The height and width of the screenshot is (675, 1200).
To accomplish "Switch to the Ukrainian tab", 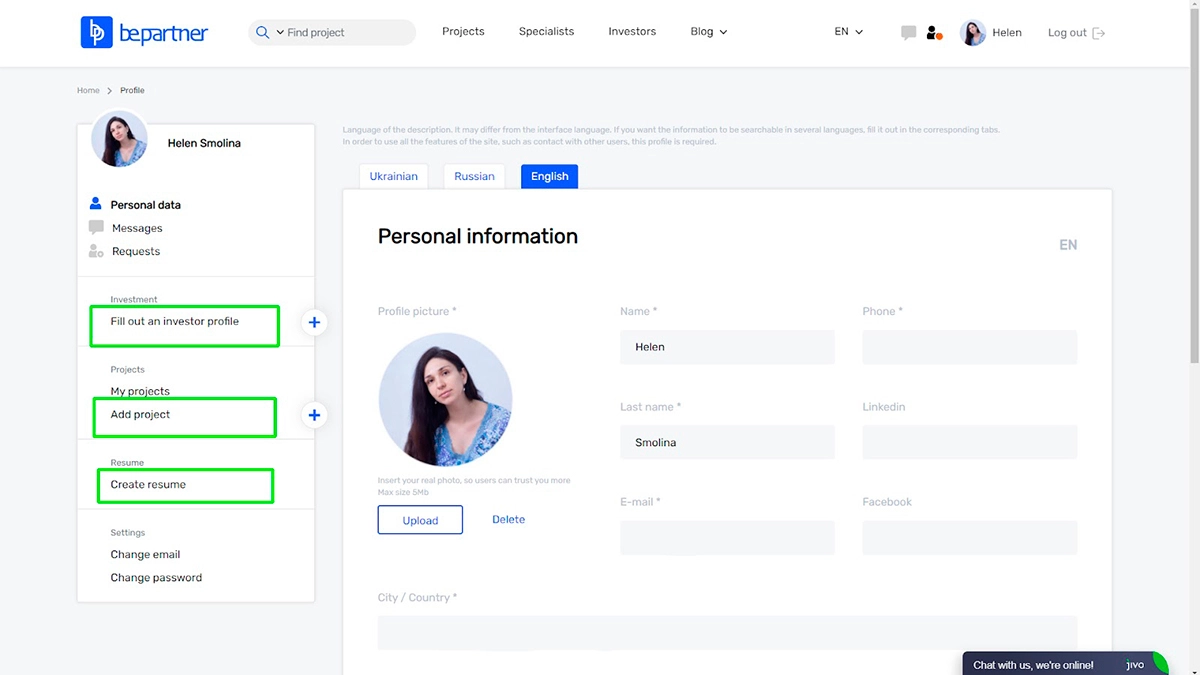I will click(394, 176).
